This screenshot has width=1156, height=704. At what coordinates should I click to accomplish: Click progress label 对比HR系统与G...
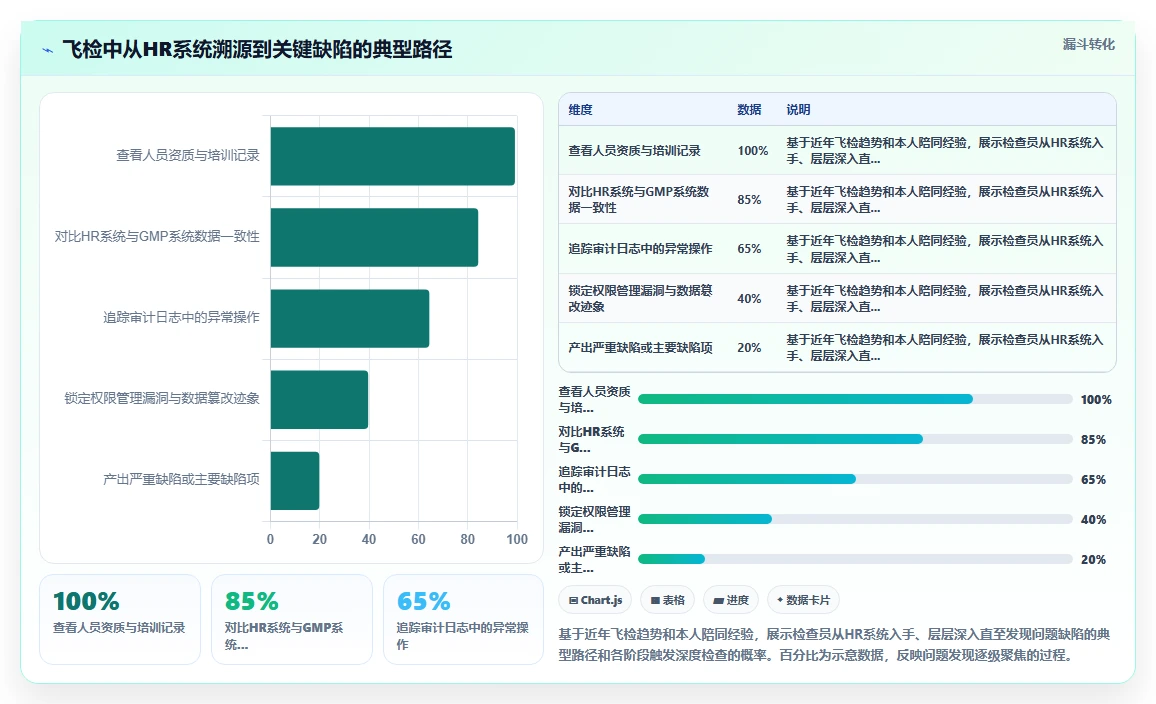(x=591, y=439)
